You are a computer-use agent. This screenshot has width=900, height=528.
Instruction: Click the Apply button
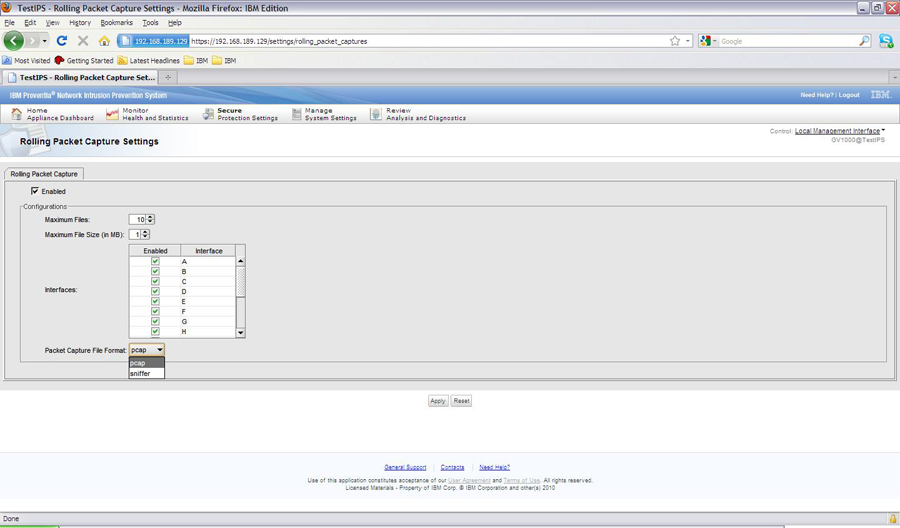tap(438, 401)
